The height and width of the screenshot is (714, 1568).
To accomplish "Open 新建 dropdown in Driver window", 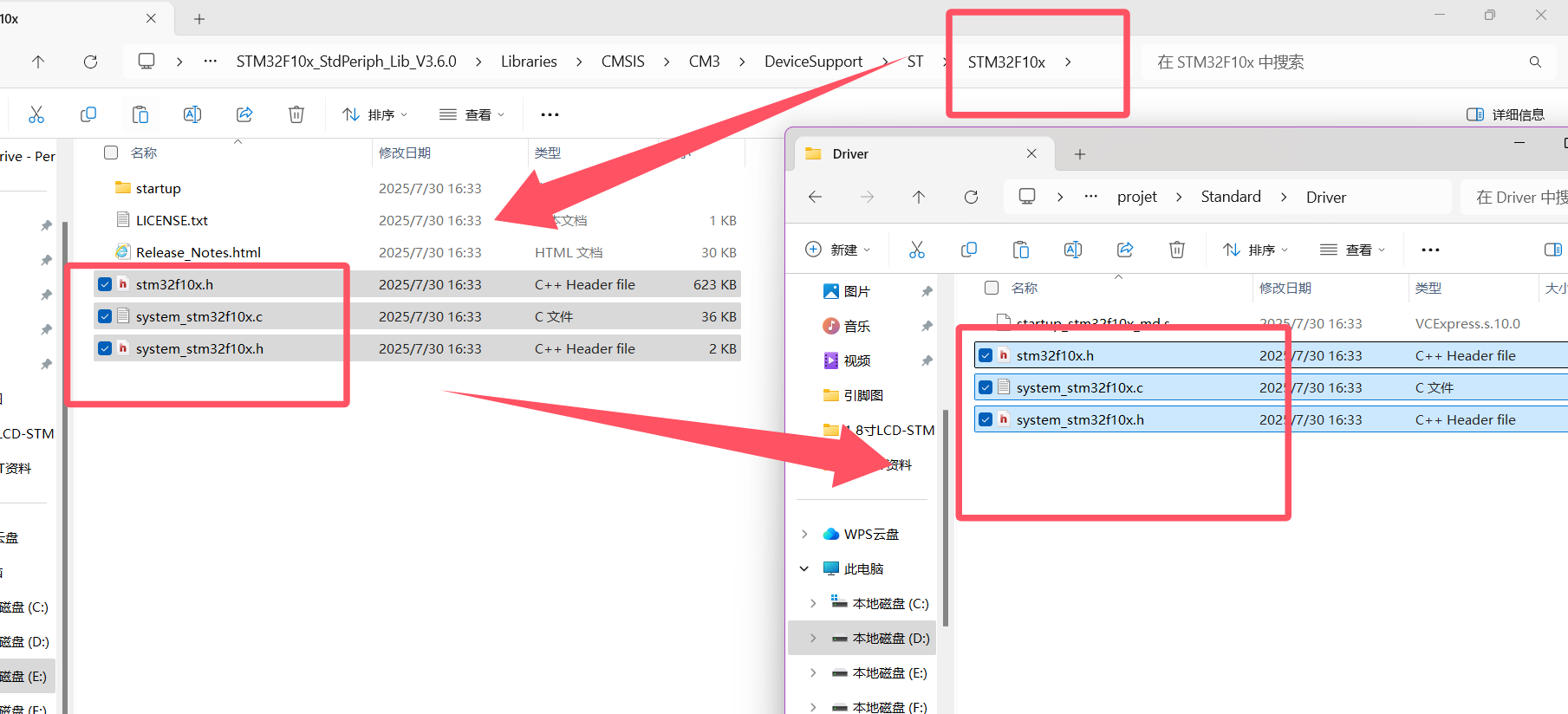I will (837, 250).
